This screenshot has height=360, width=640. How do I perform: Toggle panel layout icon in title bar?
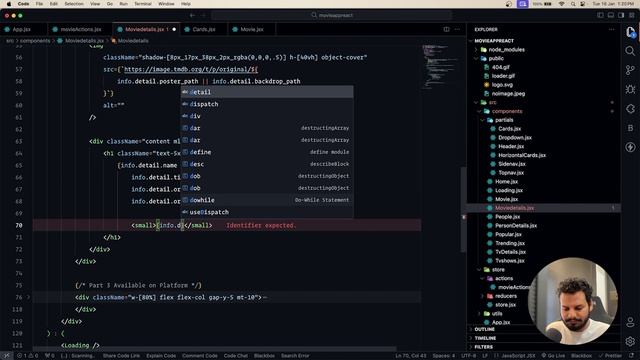(611, 15)
